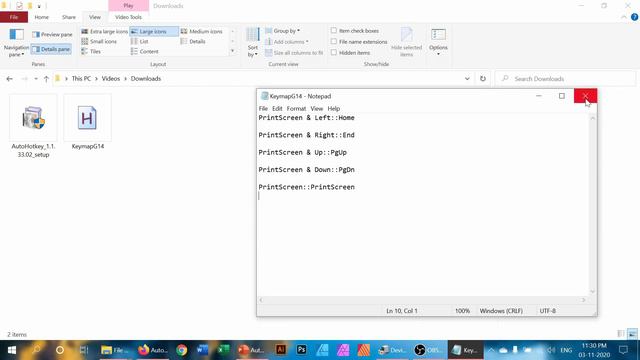Select Extra large icons layout
Image resolution: width=640 pixels, height=360 pixels.
coord(104,31)
